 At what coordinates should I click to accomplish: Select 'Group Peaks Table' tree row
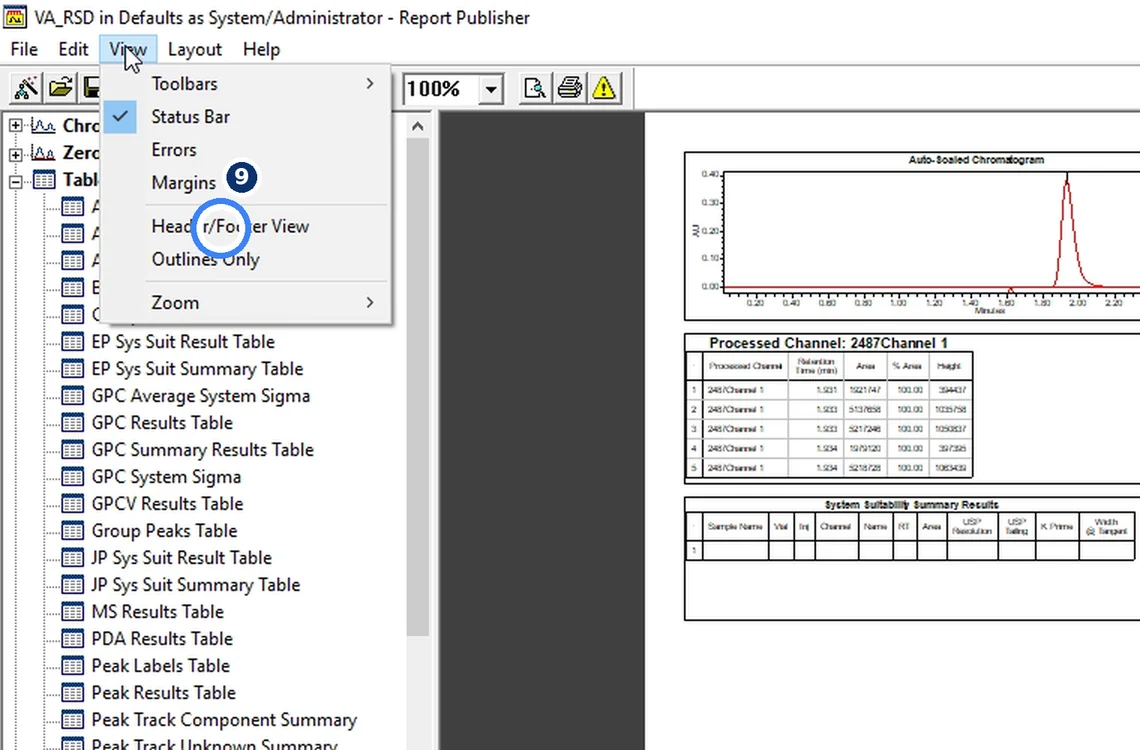164,531
